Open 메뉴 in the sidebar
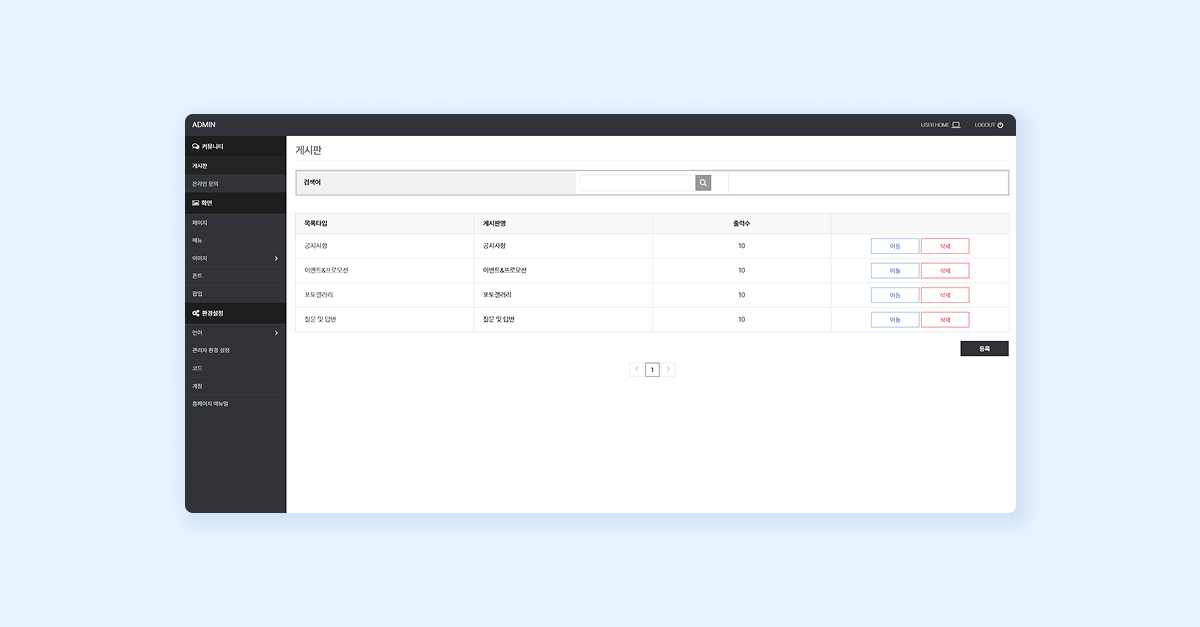Screen dimensions: 1200x627 236,240
